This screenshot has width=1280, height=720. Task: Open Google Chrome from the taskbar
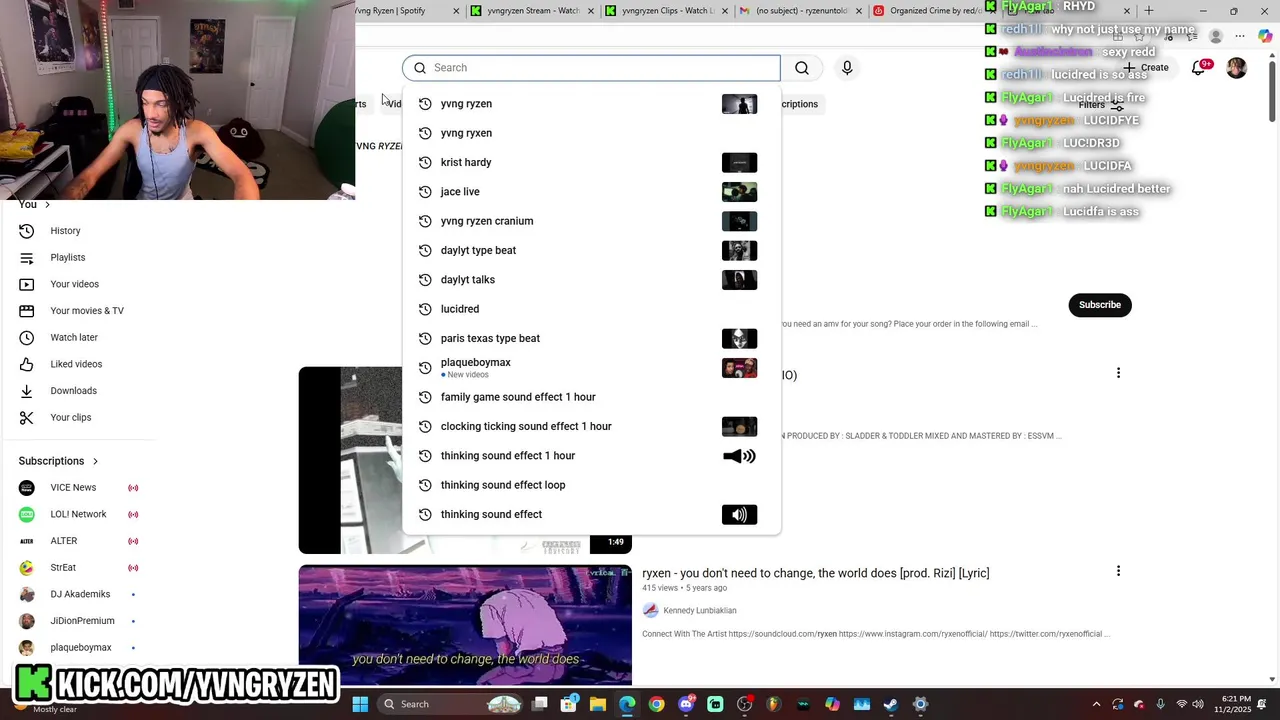(656, 704)
